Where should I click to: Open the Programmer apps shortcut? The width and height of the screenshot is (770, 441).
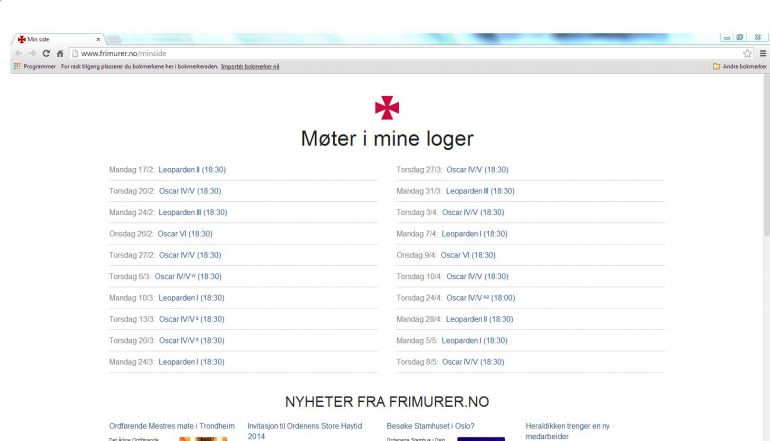[35, 66]
